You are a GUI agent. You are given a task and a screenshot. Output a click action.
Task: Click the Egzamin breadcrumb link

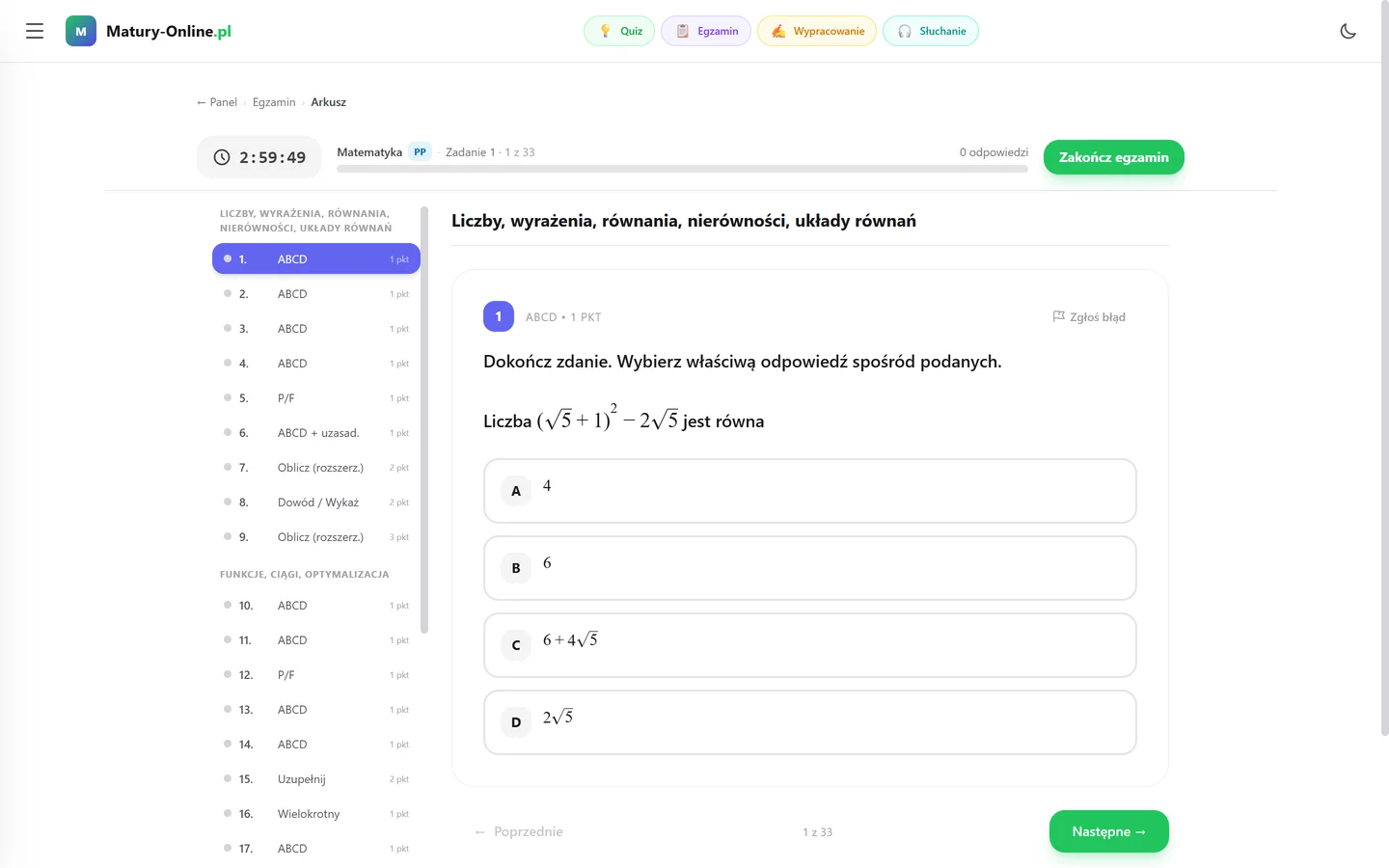274,102
